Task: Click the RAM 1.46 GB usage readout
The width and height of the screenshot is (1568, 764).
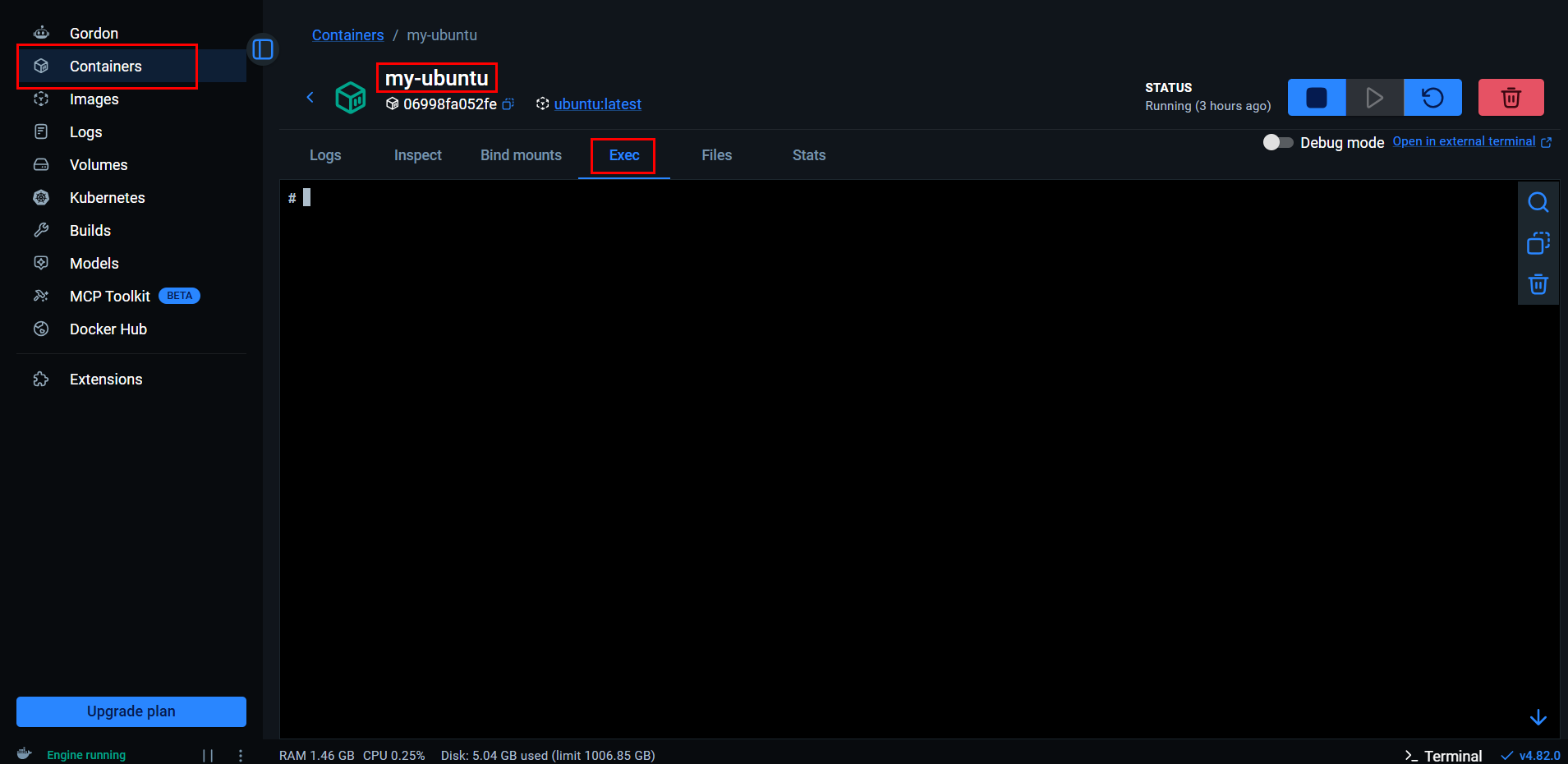Action: click(317, 755)
